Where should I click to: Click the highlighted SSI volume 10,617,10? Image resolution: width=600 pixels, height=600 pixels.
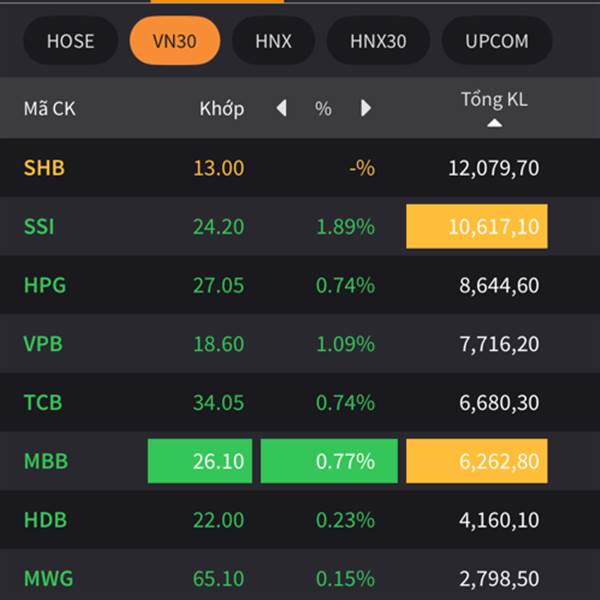point(477,226)
